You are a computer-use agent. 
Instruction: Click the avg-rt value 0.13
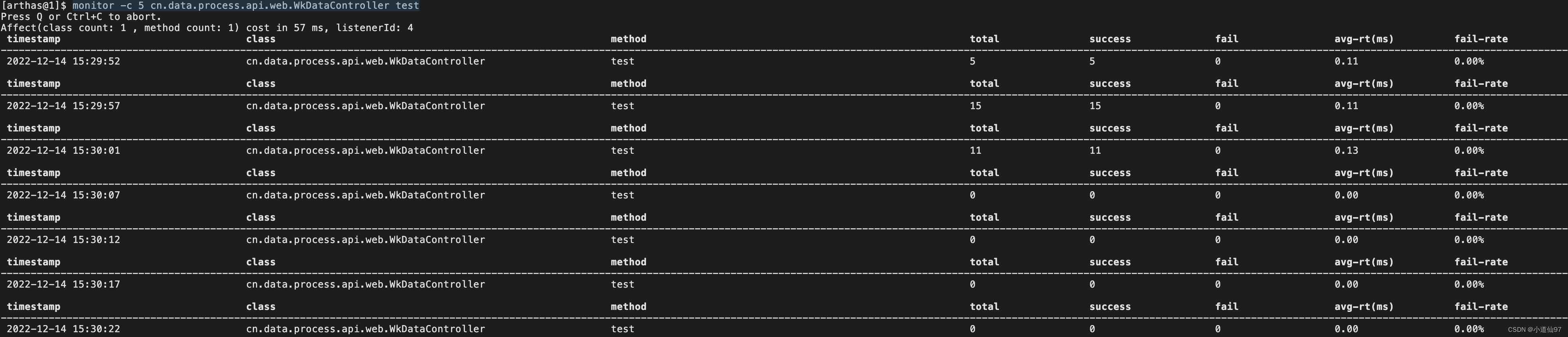1346,150
